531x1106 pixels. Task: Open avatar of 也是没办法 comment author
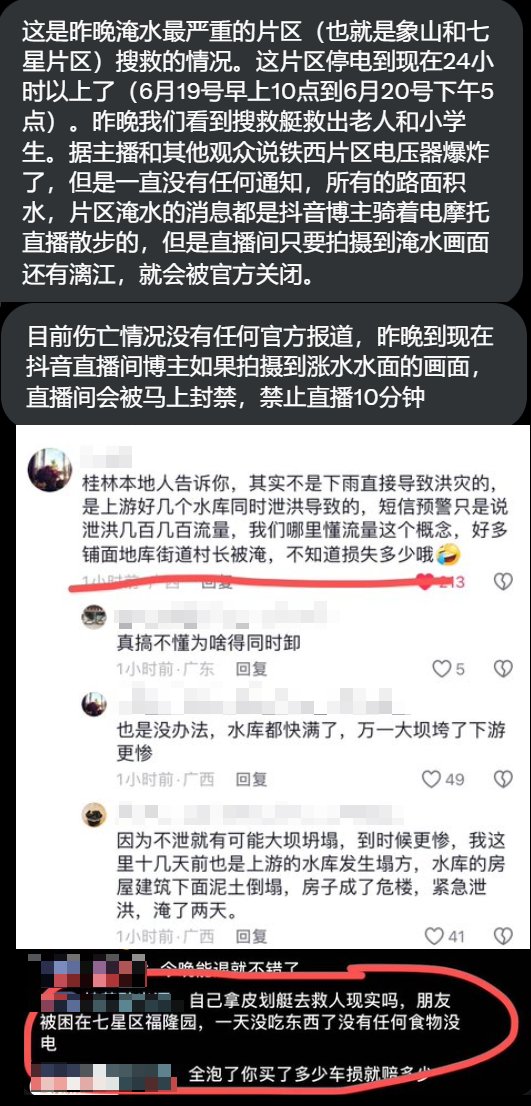point(94,704)
